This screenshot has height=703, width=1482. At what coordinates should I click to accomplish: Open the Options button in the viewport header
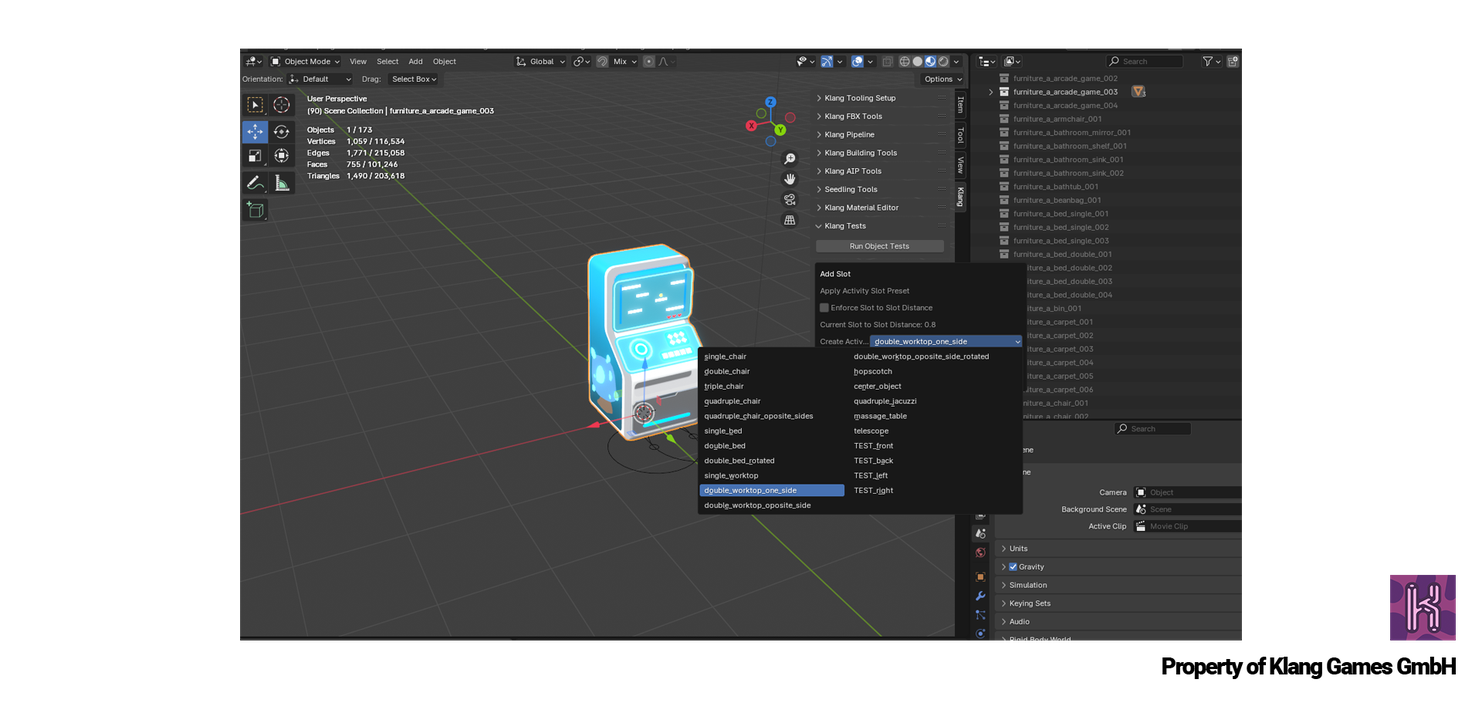(x=942, y=79)
